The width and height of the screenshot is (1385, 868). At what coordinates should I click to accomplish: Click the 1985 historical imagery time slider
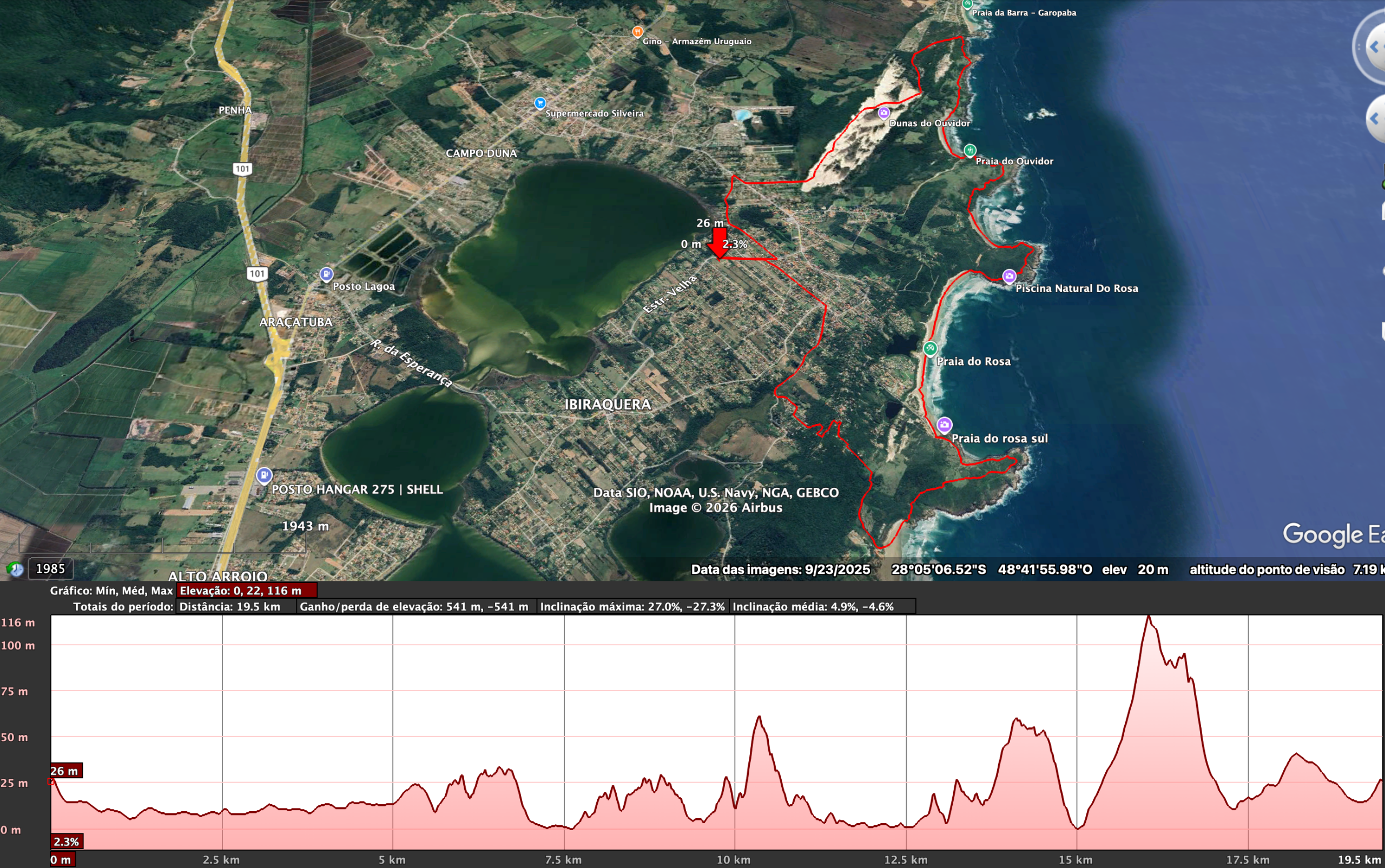coord(50,569)
